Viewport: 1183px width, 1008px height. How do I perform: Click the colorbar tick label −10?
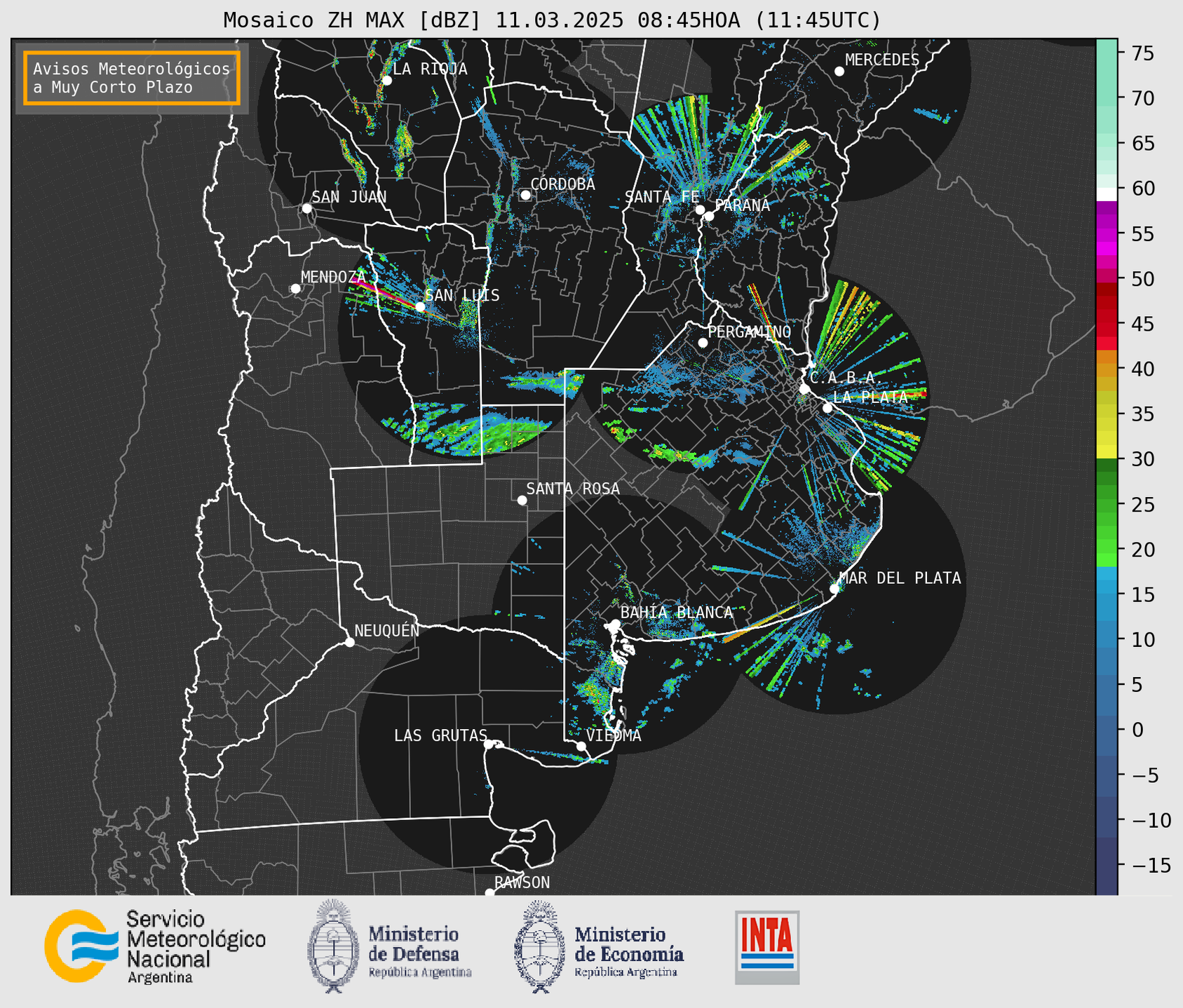pos(1151,819)
